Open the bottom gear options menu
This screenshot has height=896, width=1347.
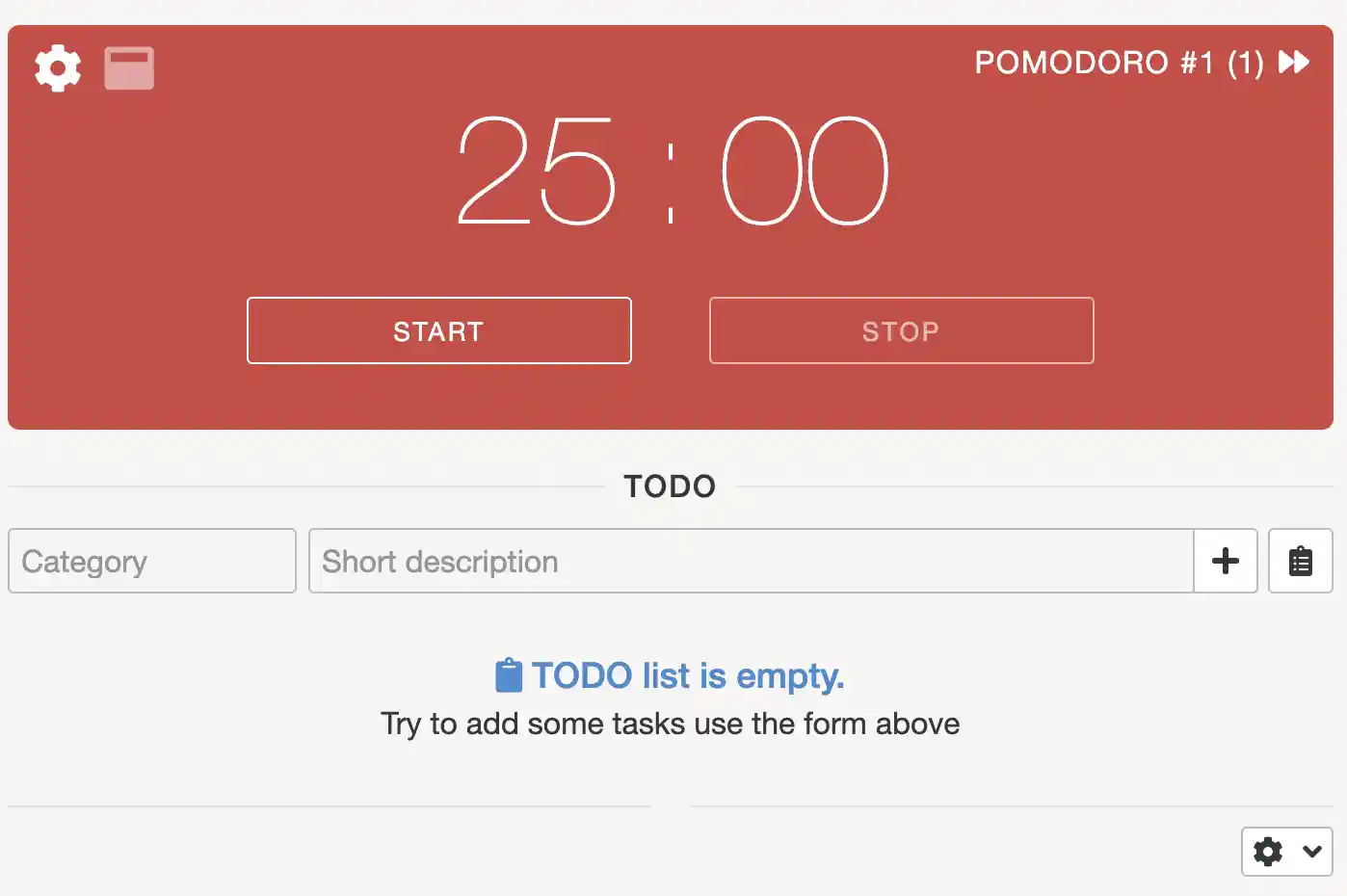[x=1268, y=852]
